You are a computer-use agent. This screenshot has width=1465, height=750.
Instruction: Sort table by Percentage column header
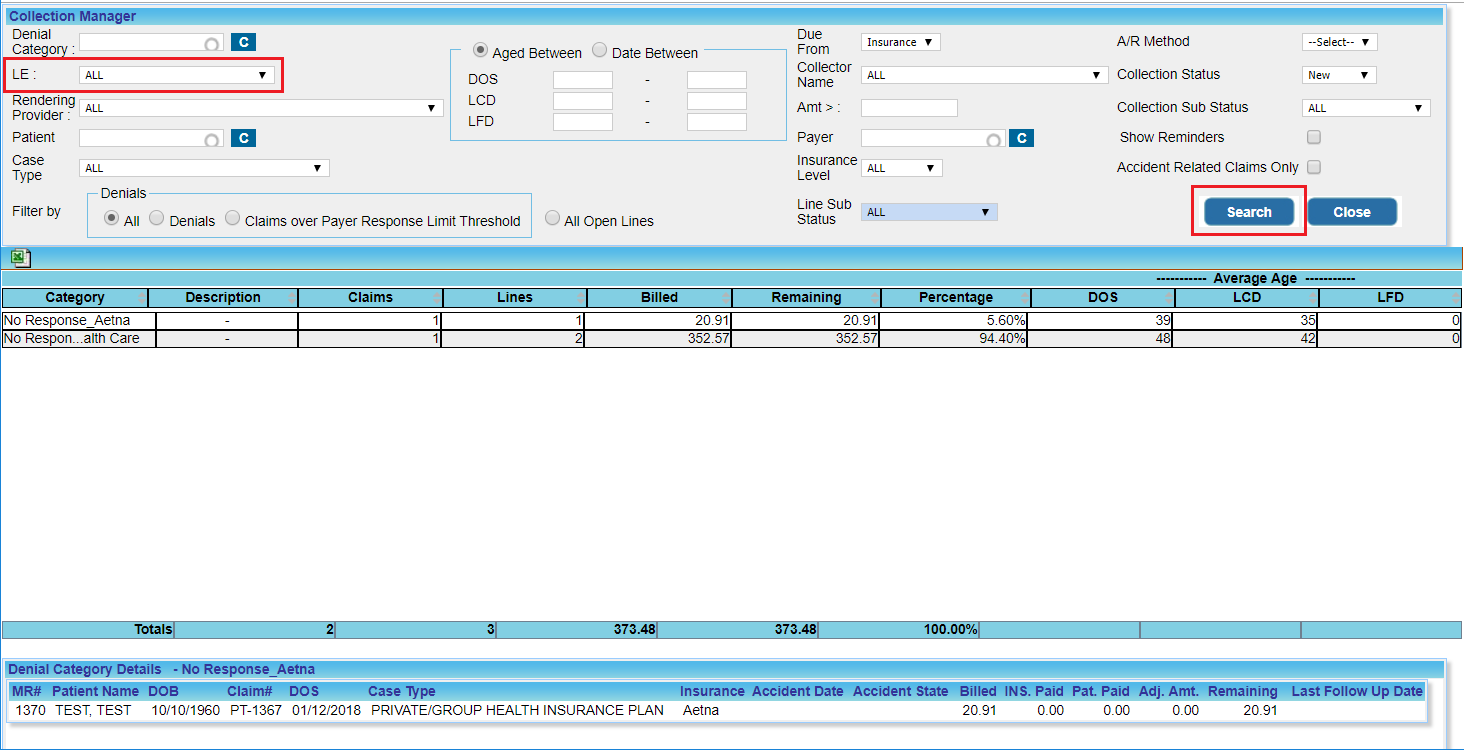(956, 297)
